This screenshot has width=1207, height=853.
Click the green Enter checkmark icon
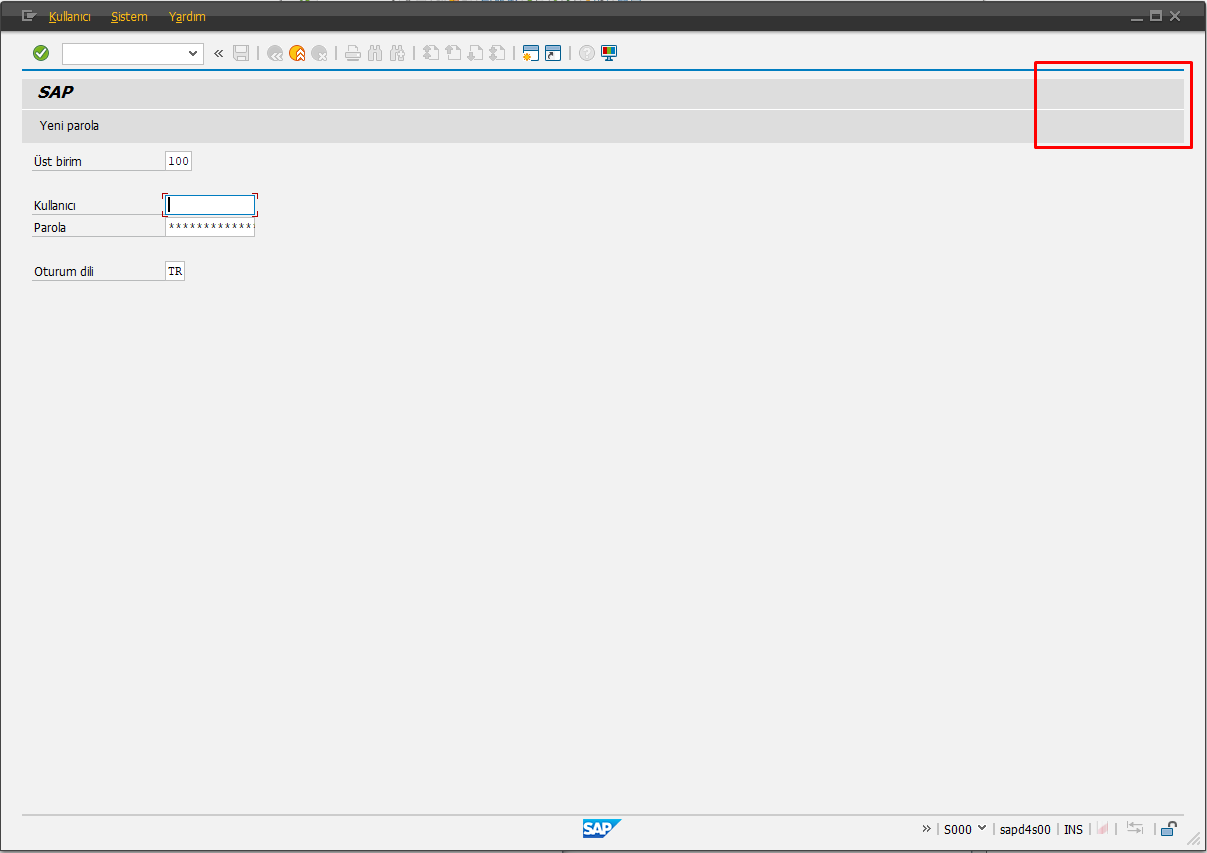point(41,53)
